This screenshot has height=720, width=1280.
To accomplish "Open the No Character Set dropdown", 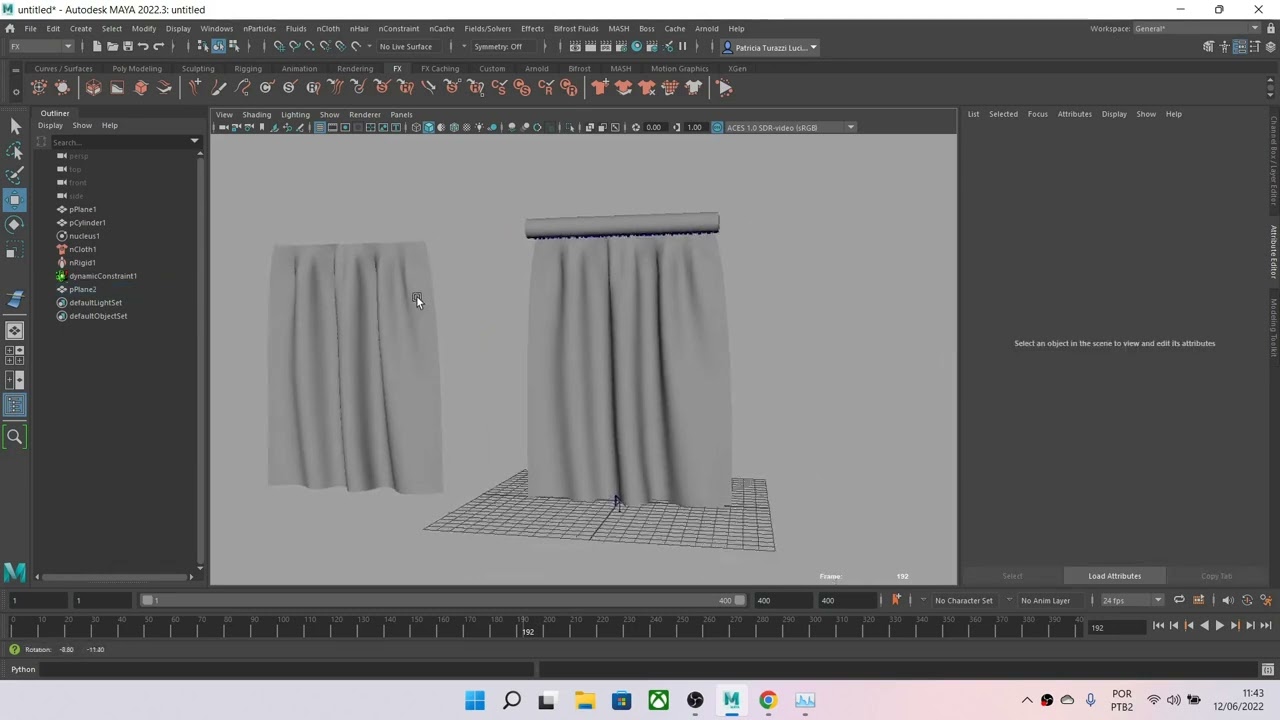I will click(x=964, y=600).
